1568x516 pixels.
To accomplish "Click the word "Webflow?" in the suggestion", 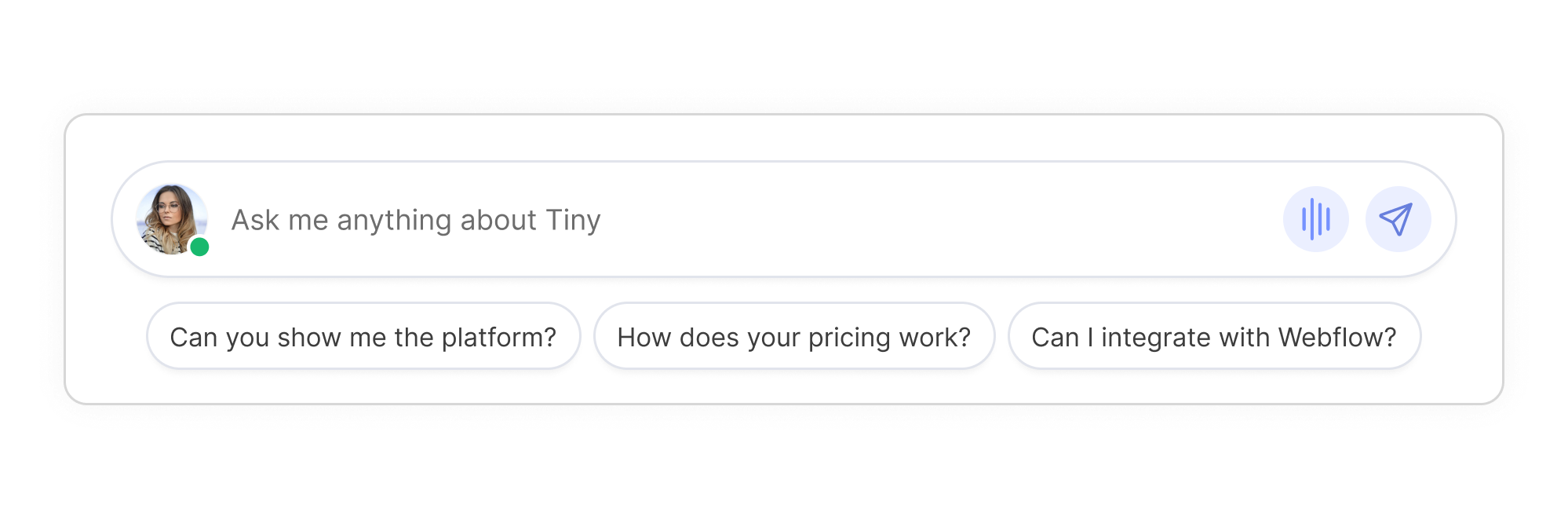I will [1337, 337].
